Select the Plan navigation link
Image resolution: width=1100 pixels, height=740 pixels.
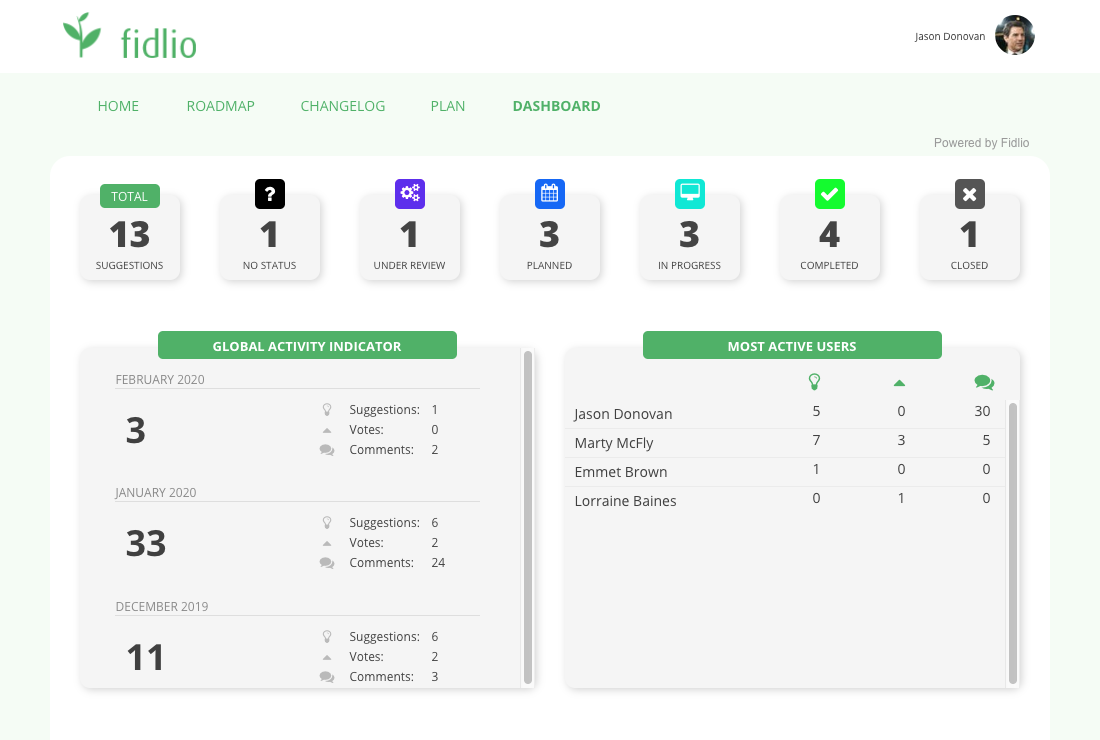click(447, 106)
